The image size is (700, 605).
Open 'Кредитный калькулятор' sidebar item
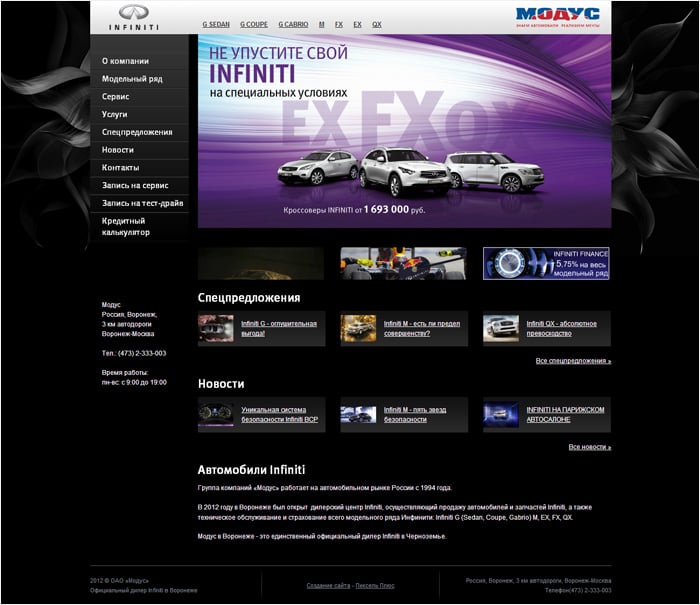click(x=125, y=226)
